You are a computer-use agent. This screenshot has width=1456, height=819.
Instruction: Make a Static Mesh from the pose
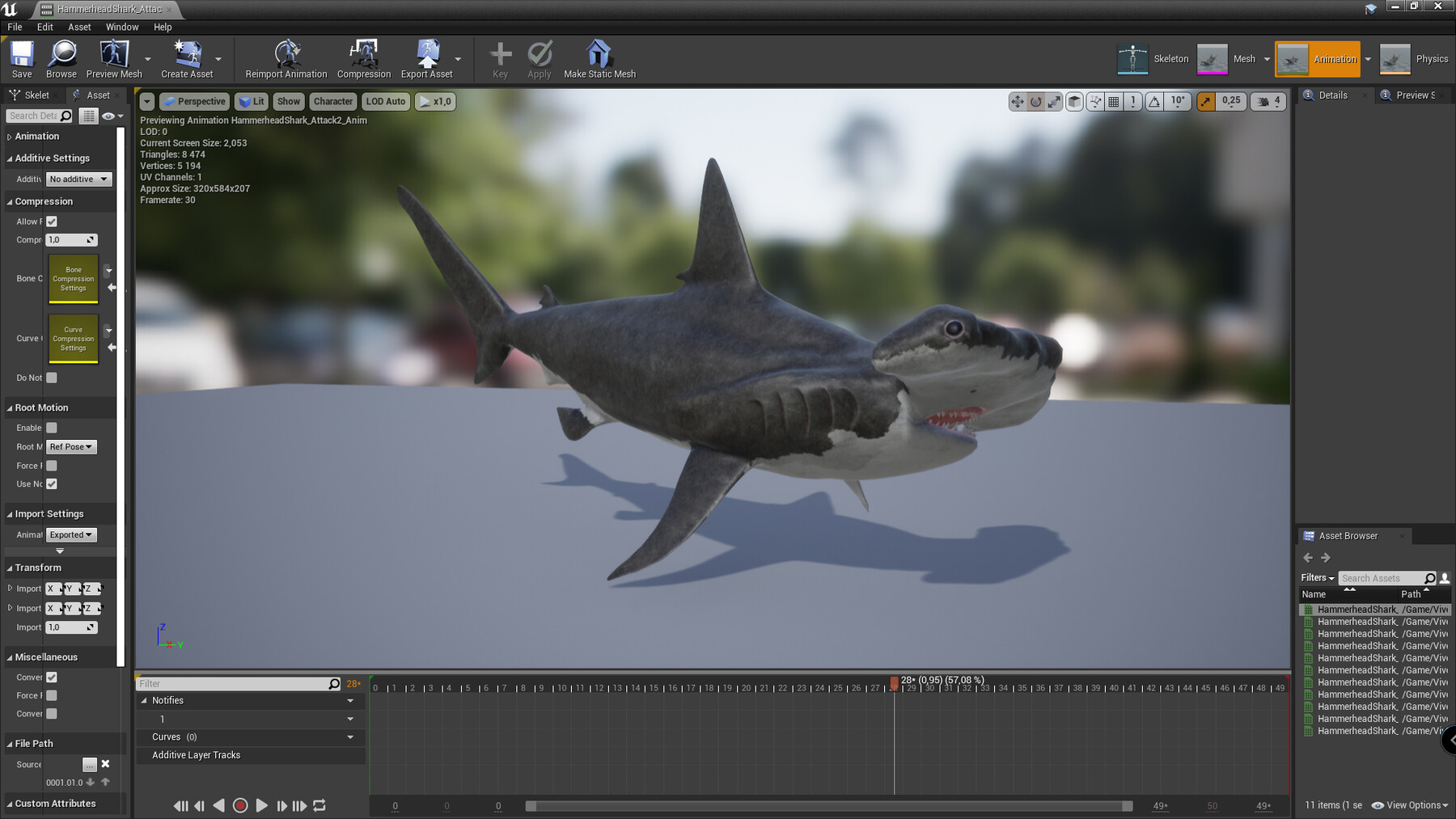pyautogui.click(x=599, y=58)
